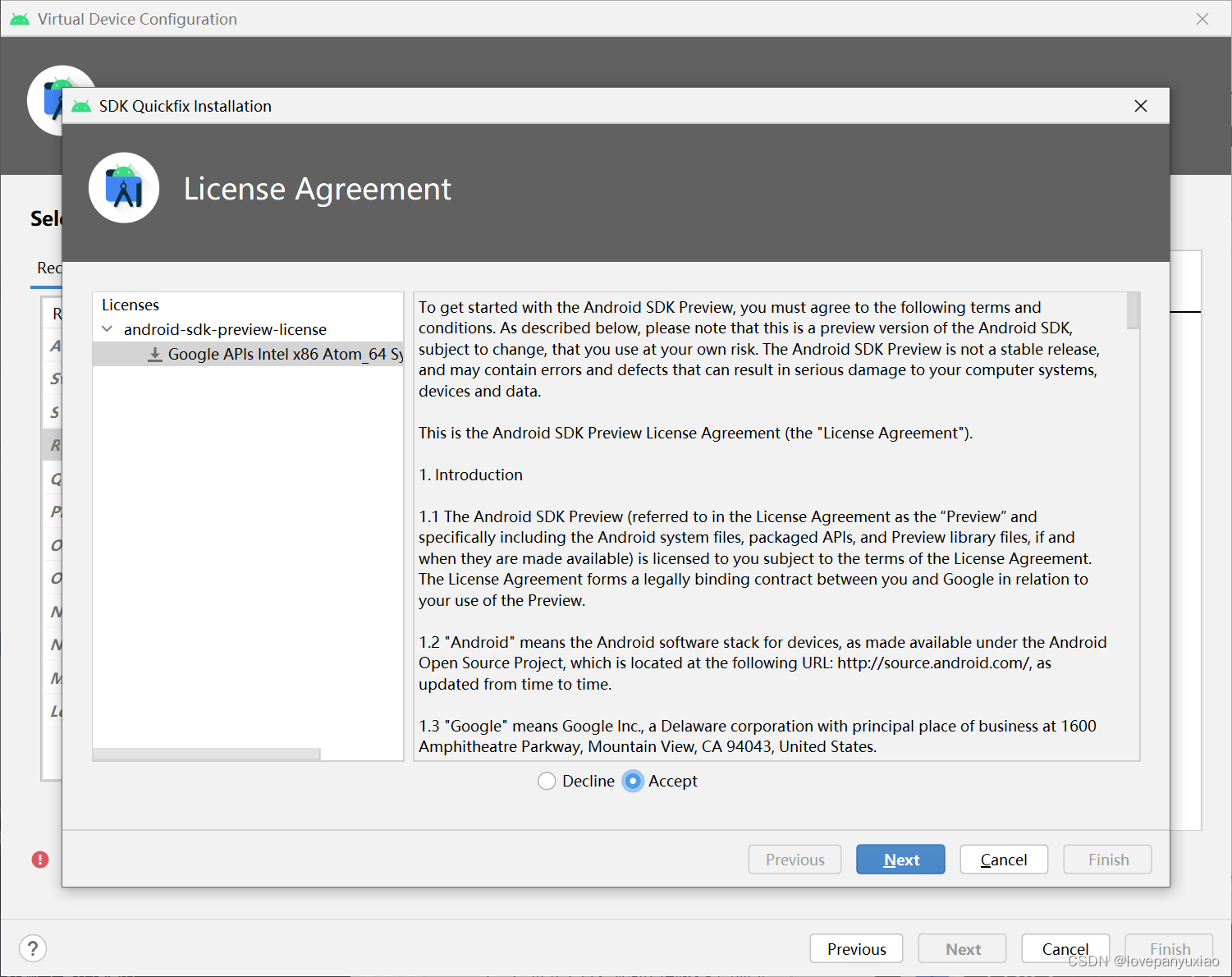The width and height of the screenshot is (1232, 977).
Task: Click the 'License Agreement' header title
Action: [318, 189]
